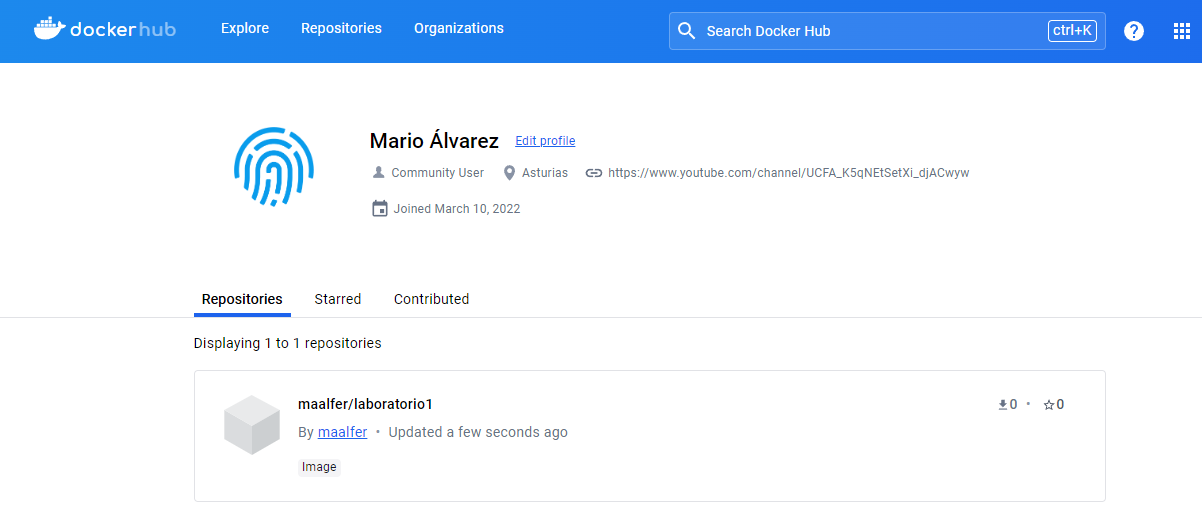Click the calendar icon beside Joined date

(x=379, y=209)
